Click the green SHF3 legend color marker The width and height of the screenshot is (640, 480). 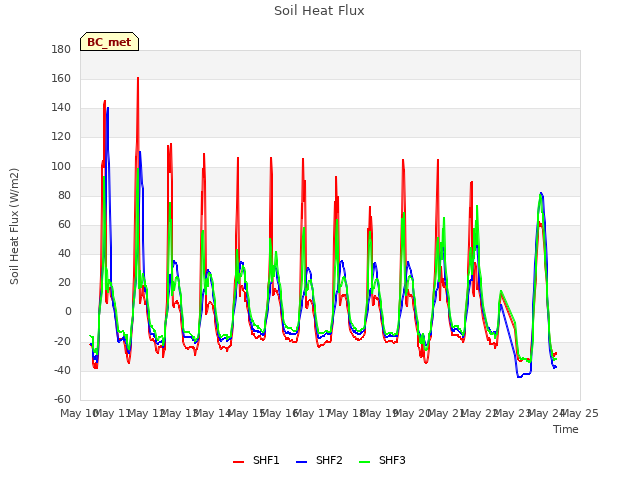364,462
